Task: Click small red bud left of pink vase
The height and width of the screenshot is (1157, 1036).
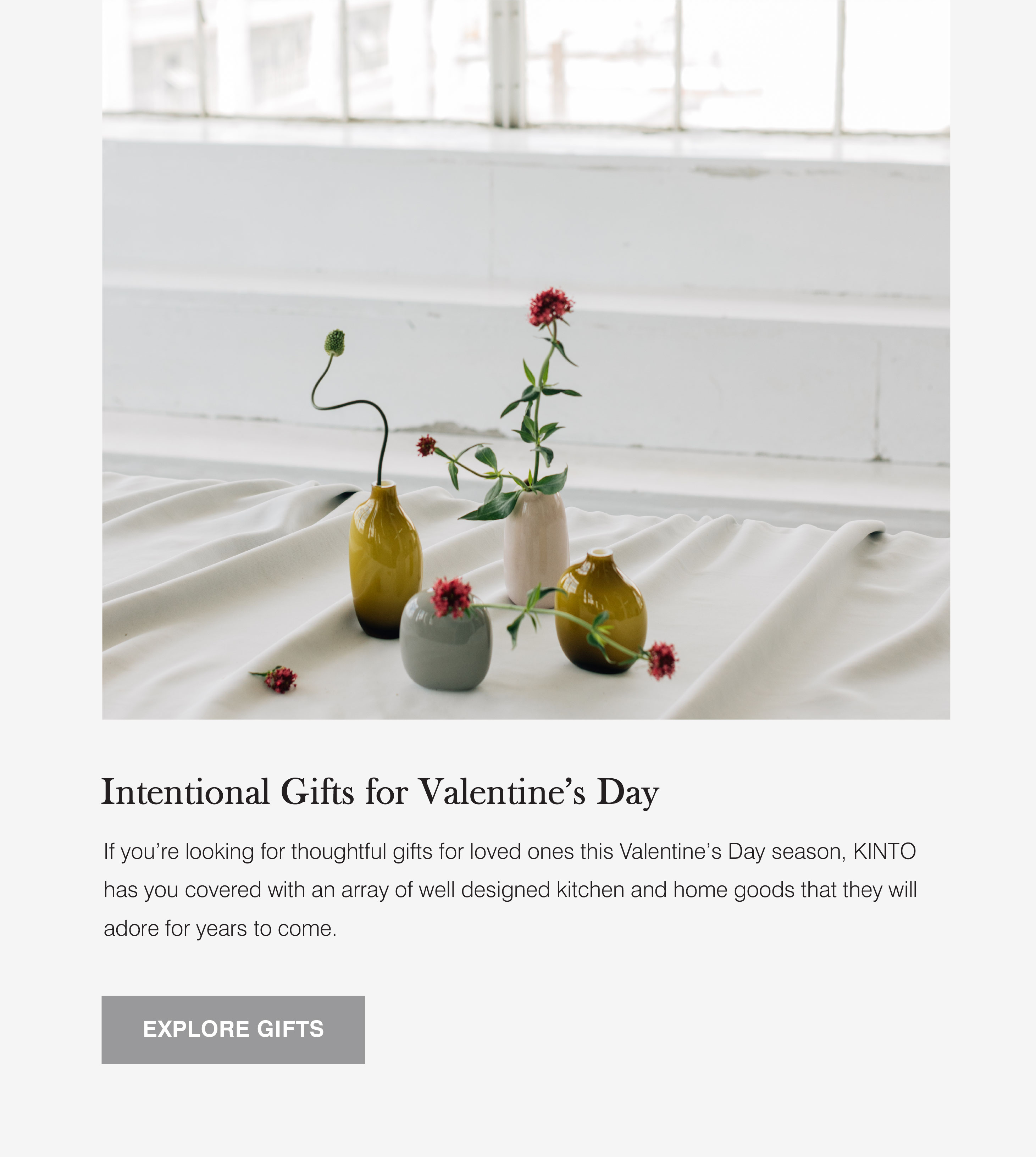Action: [426, 445]
